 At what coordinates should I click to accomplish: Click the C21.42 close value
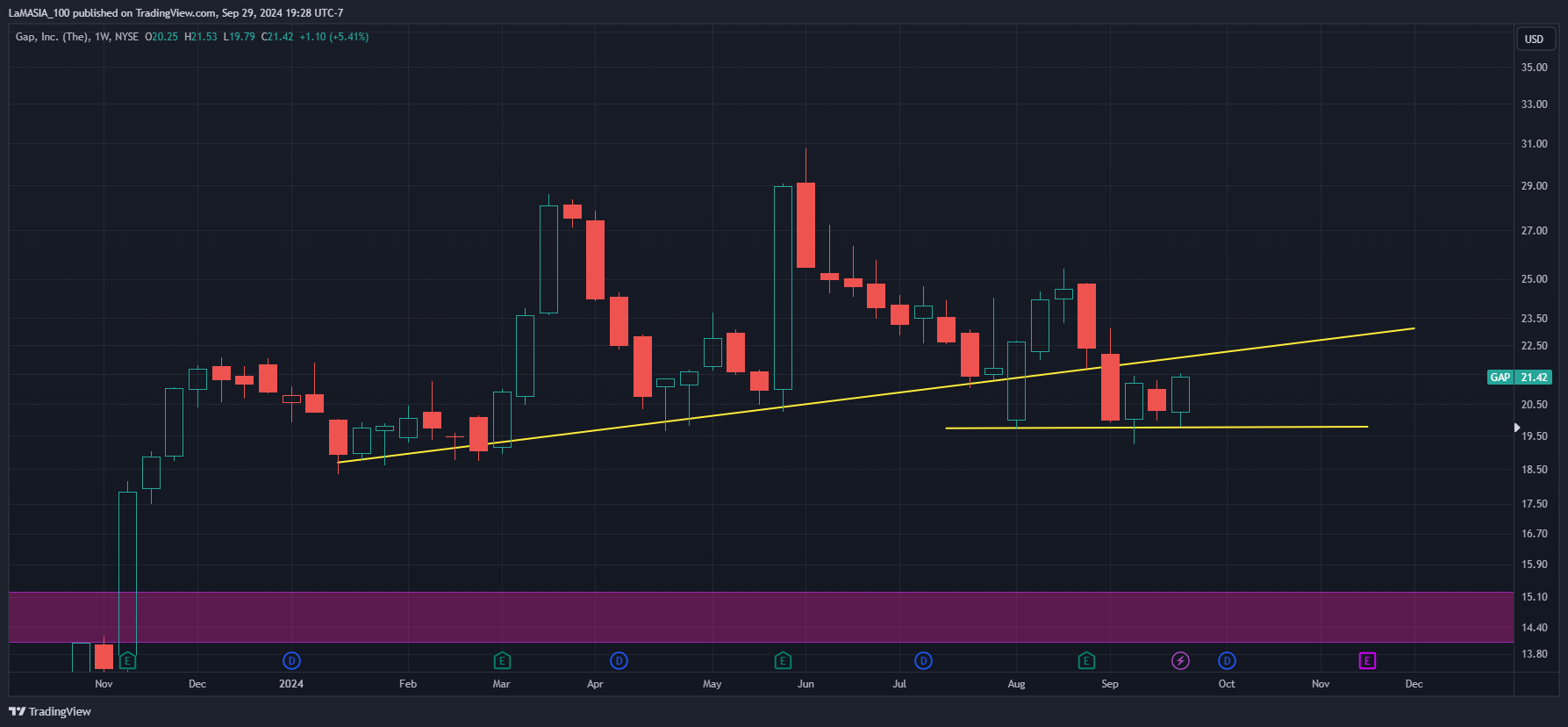[277, 37]
